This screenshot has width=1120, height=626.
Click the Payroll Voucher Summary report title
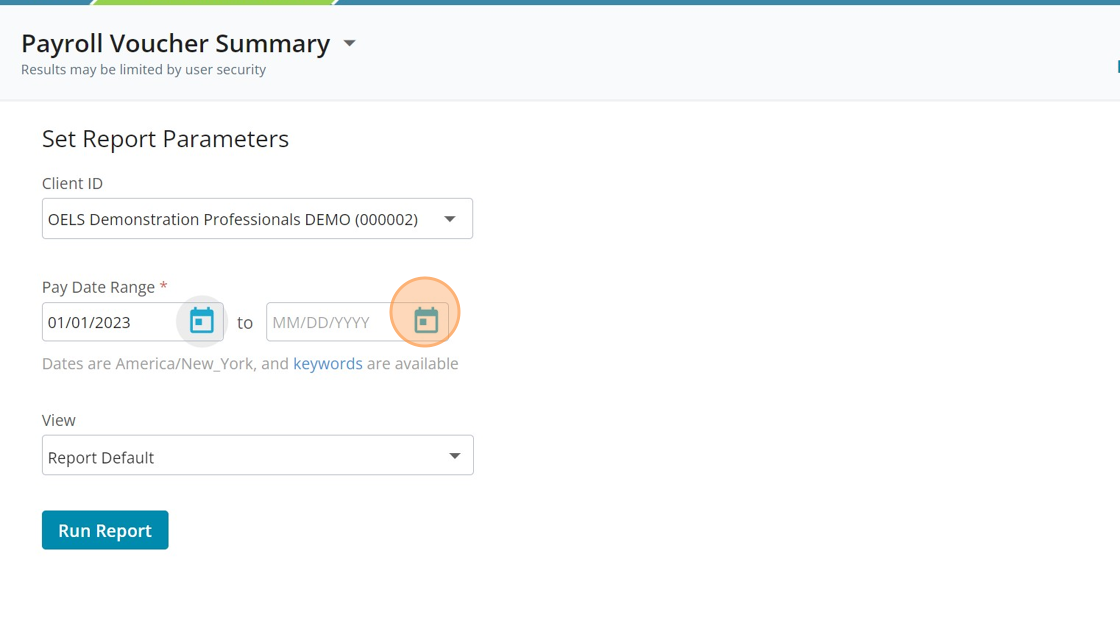pos(175,44)
